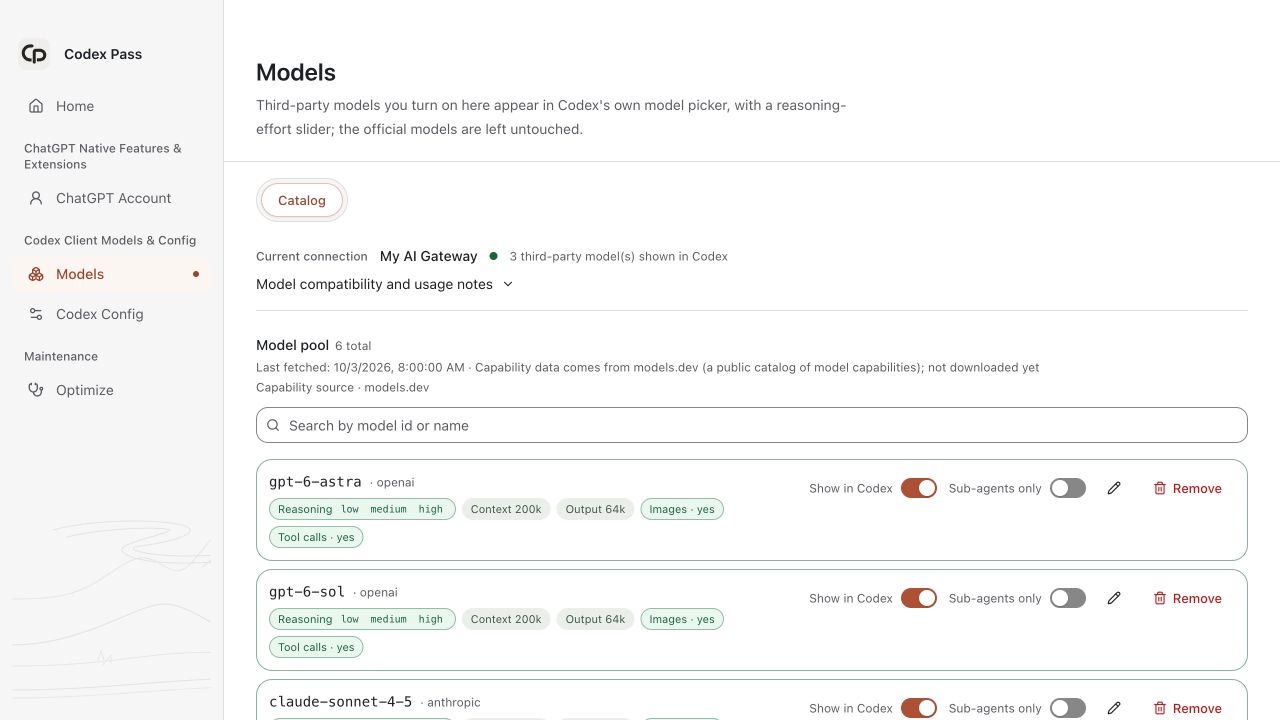Click the gpt-6-astra model name
The image size is (1280, 720).
point(315,482)
